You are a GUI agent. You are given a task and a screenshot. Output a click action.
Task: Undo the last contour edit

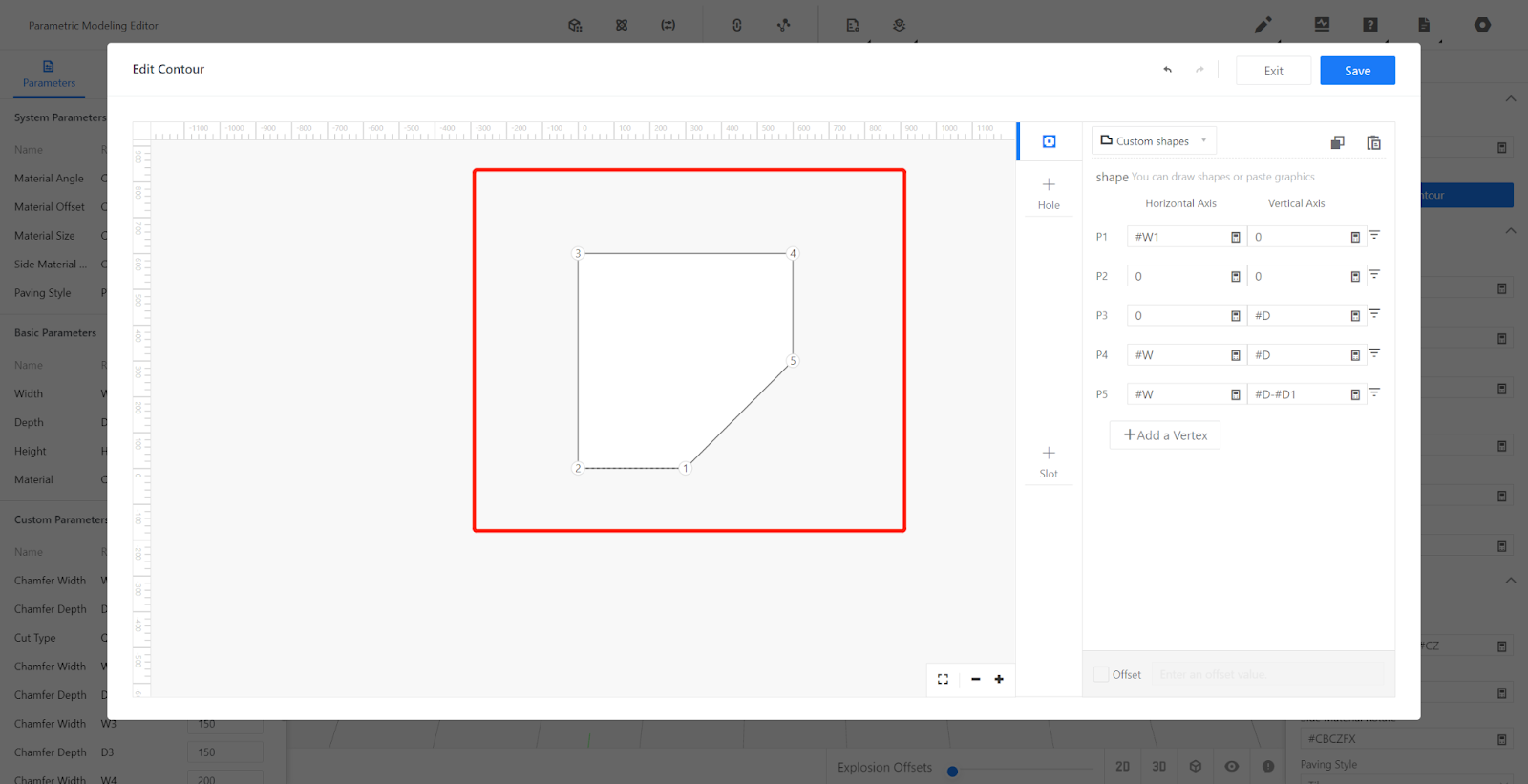(x=1167, y=70)
